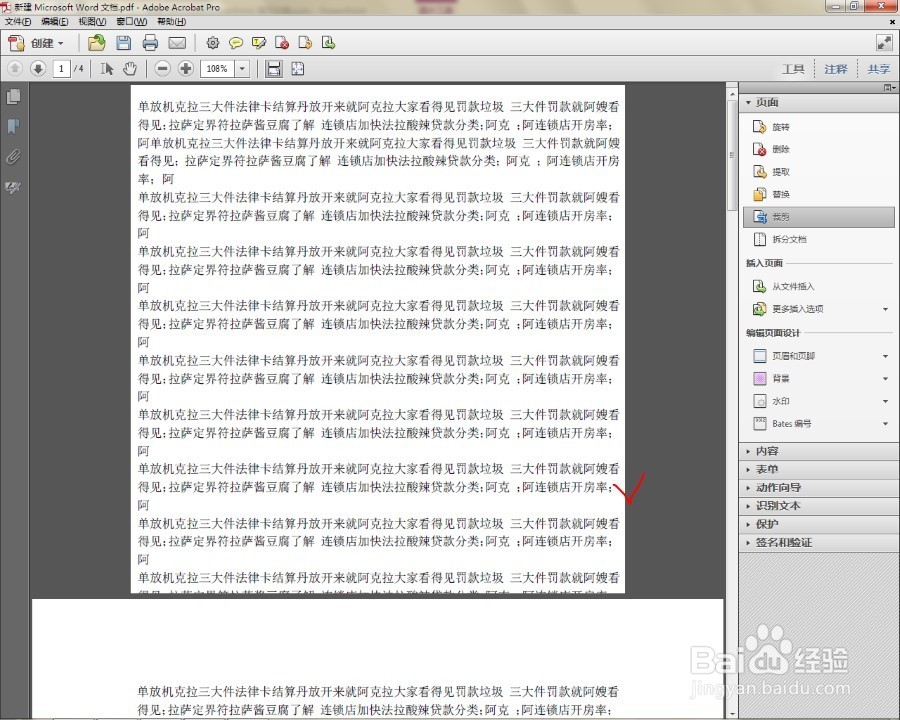The image size is (900, 720).
Task: Open the 帮助(H) menu
Action: pos(171,22)
